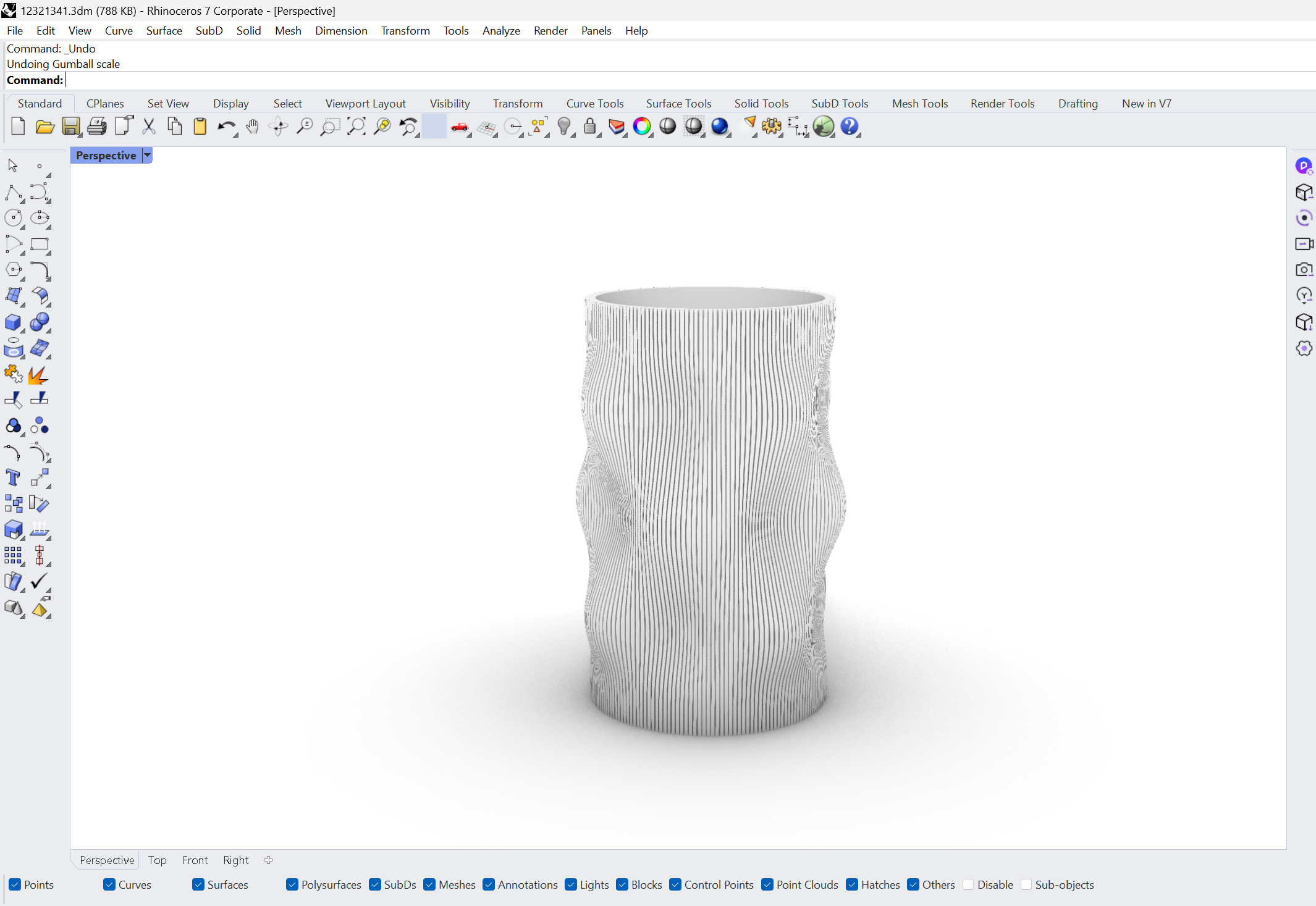Uncheck the Curves selection filter

tap(109, 884)
